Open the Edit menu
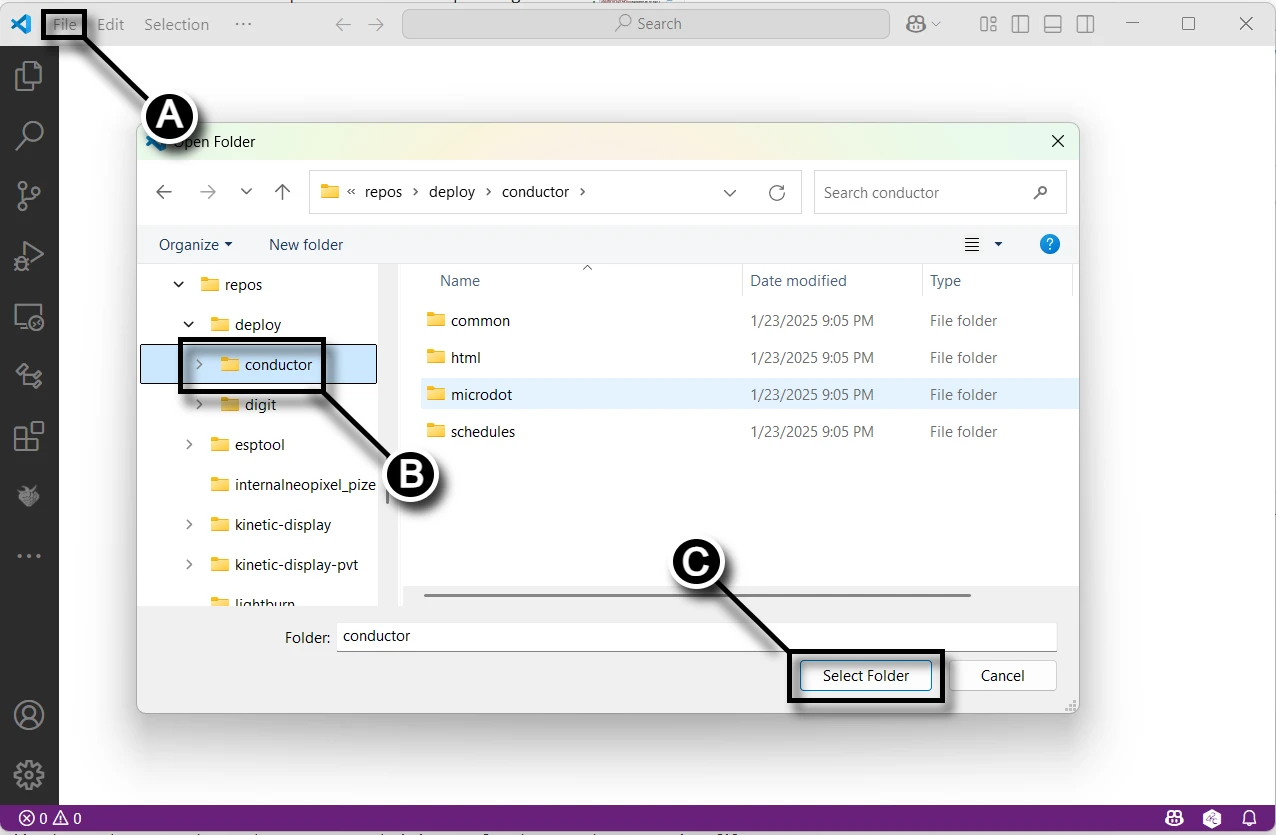The width and height of the screenshot is (1276, 835). tap(111, 24)
